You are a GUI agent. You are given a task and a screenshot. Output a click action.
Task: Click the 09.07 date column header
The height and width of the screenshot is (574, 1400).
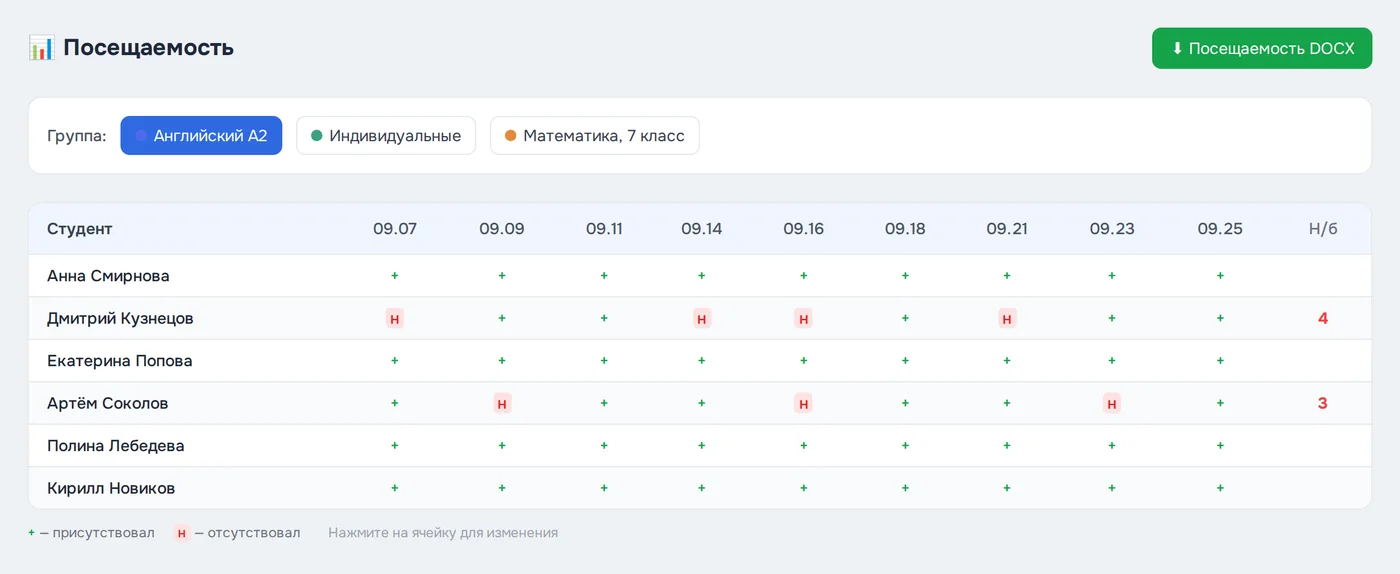395,229
